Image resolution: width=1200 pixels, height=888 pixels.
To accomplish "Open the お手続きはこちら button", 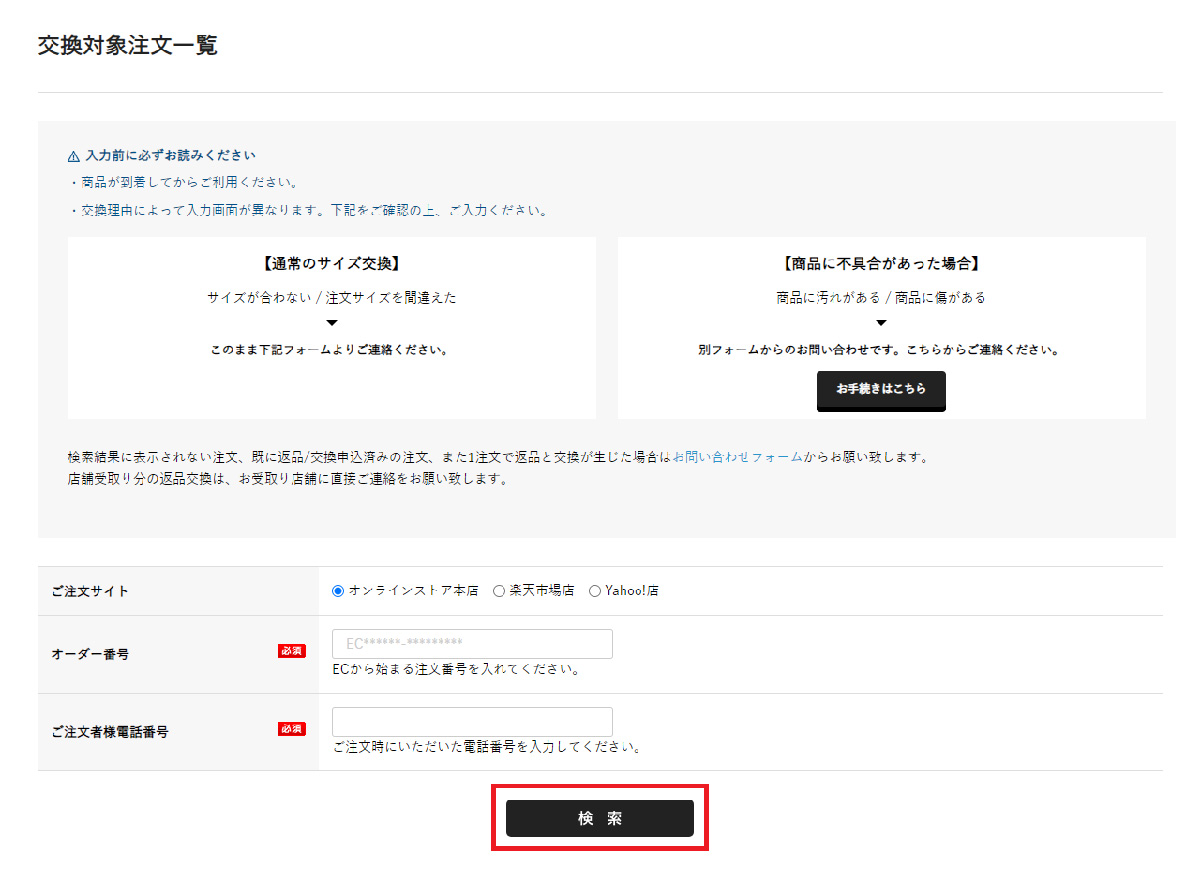I will click(x=881, y=389).
